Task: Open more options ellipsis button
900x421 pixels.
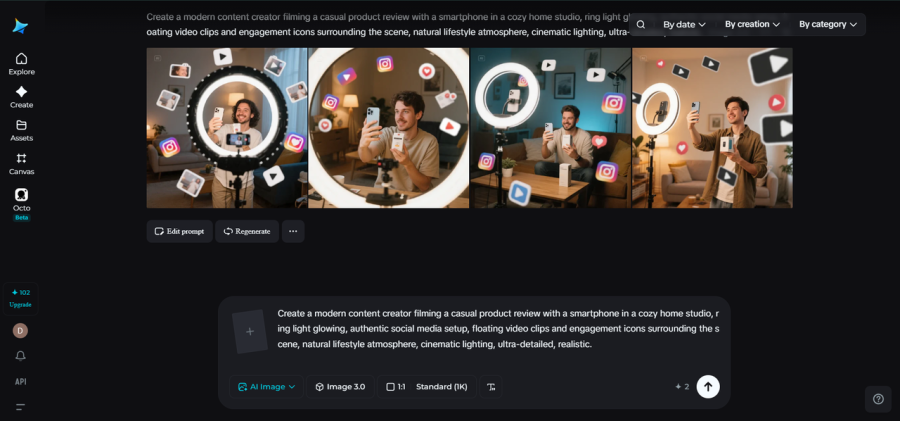Action: click(x=293, y=231)
